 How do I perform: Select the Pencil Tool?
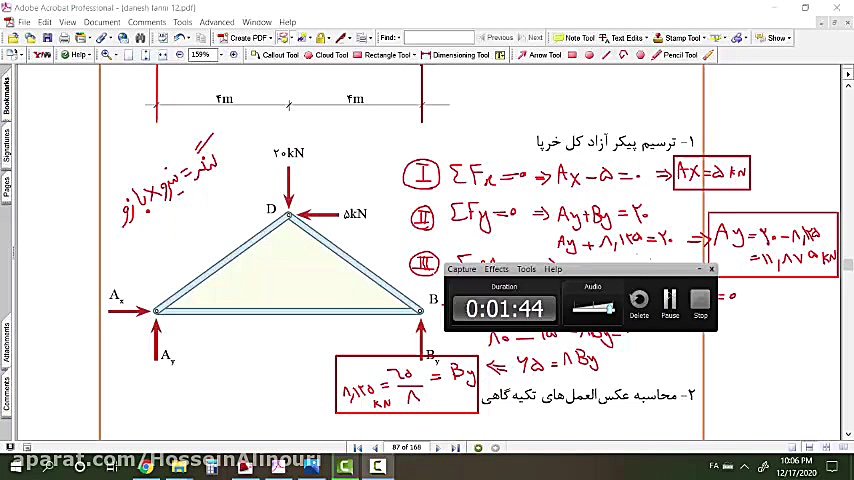(x=675, y=55)
